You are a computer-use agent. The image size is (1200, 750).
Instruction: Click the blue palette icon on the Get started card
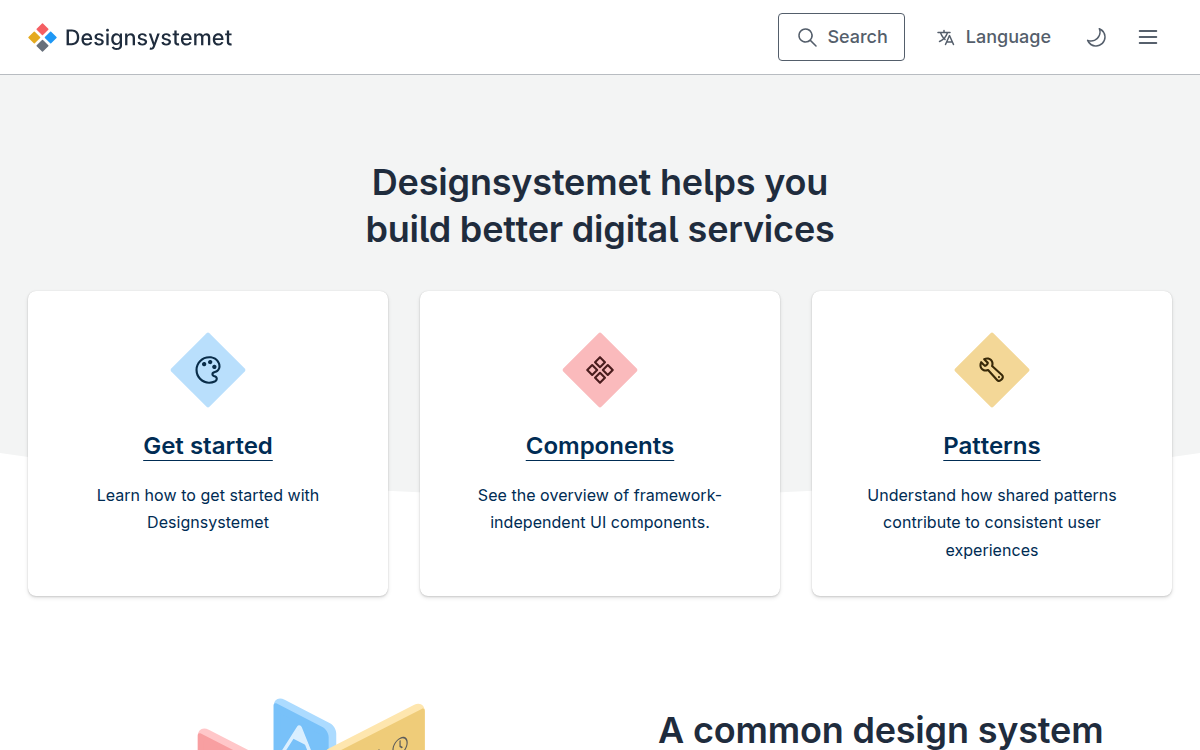click(x=208, y=370)
